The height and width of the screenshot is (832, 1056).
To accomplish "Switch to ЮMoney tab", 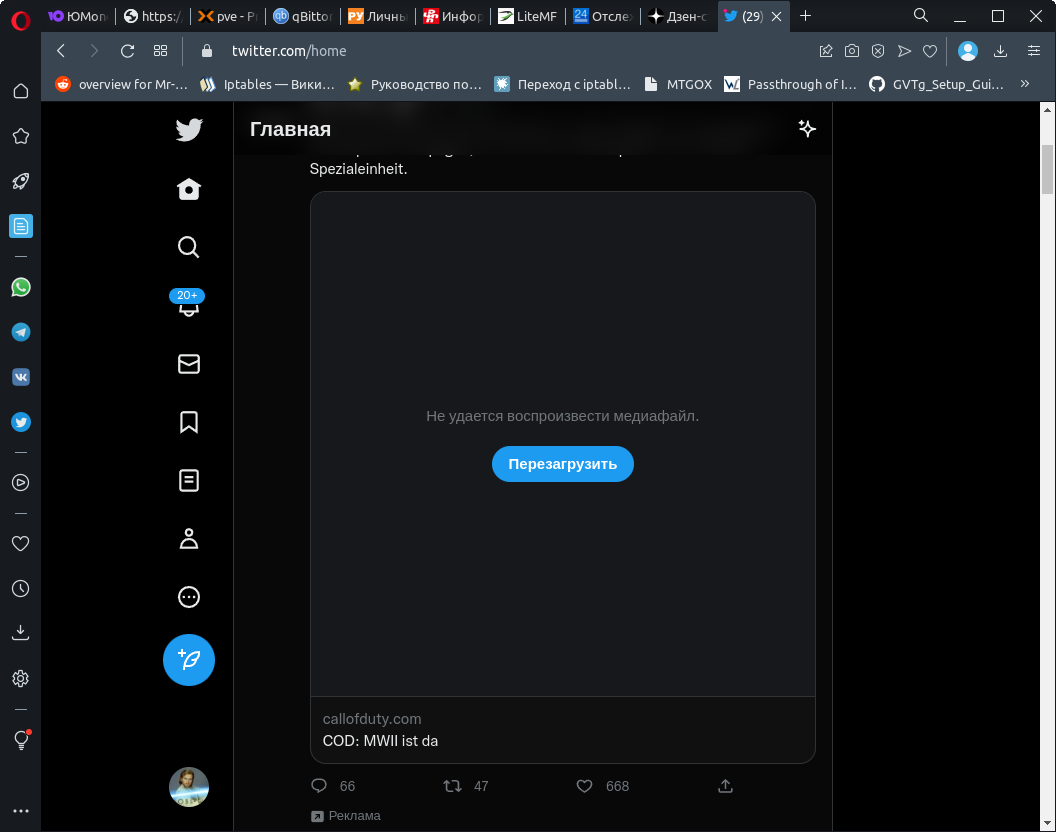I will [x=79, y=16].
